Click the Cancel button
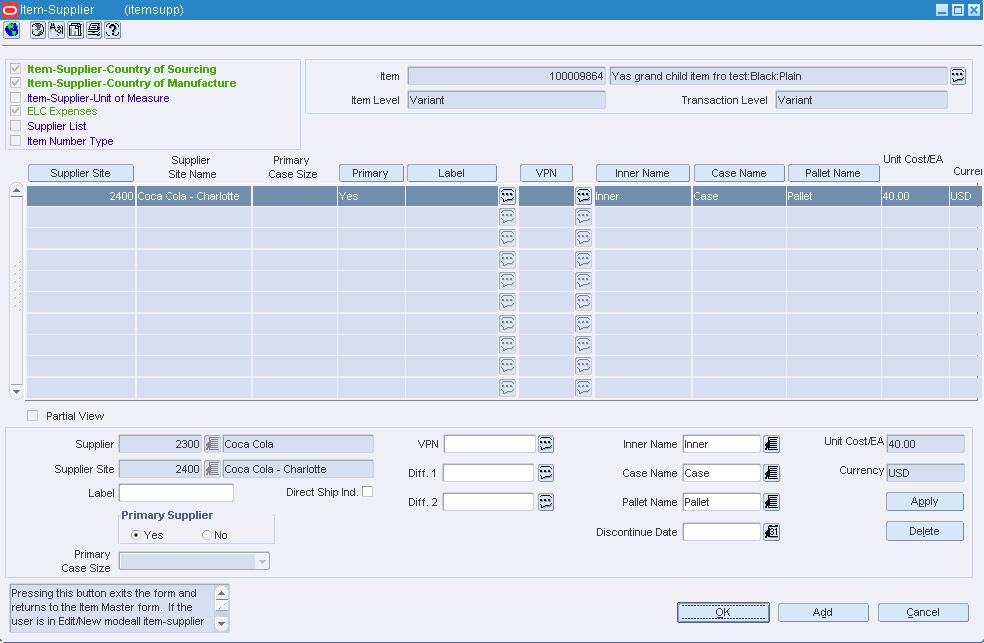Viewport: 984px width, 643px height. pos(922,612)
